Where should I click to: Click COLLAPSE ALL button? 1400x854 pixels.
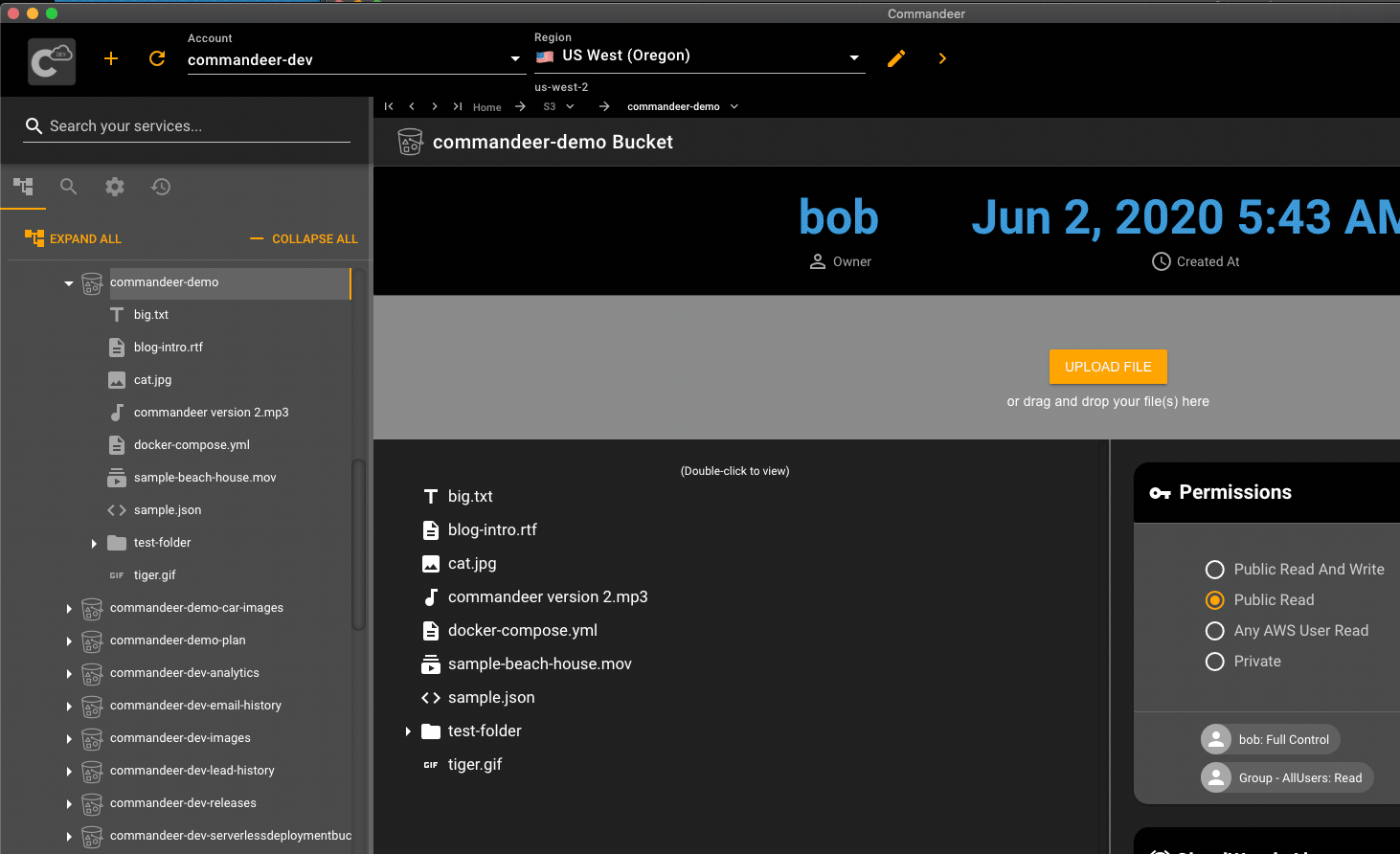pyautogui.click(x=304, y=238)
